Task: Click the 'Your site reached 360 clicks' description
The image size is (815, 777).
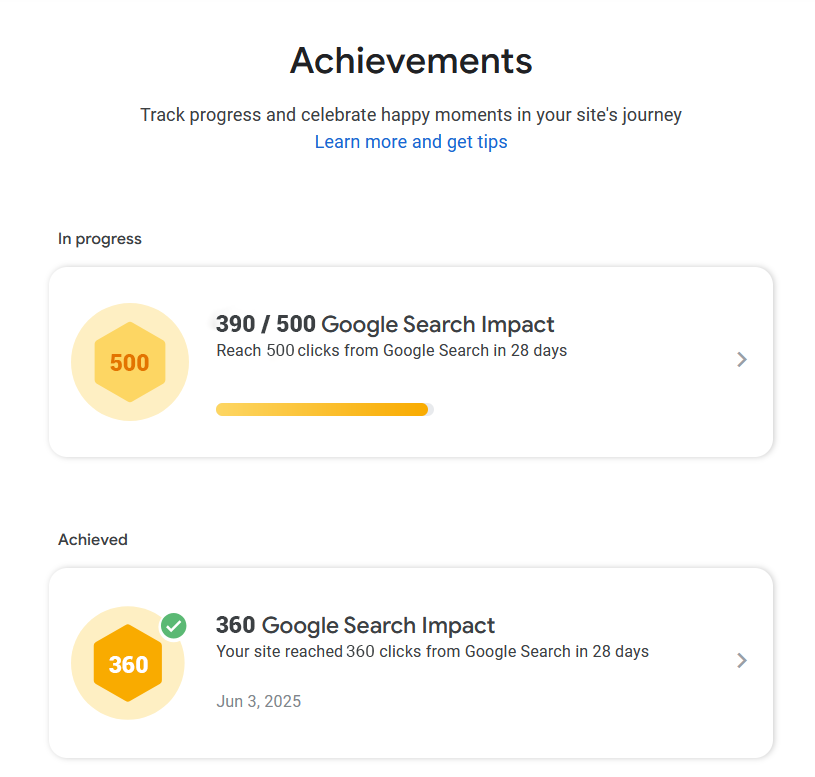Action: tap(432, 652)
